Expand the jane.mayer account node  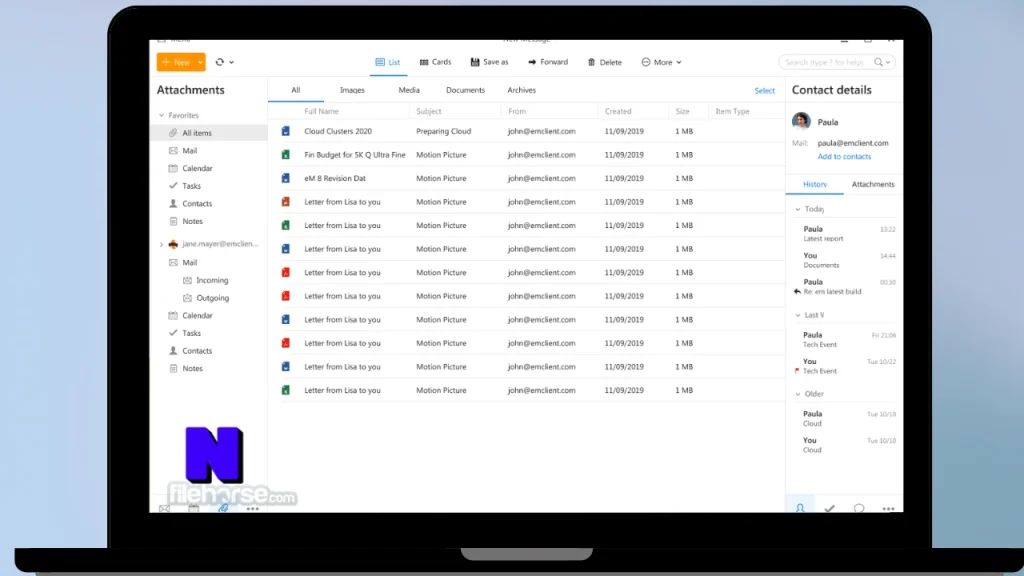coord(161,244)
